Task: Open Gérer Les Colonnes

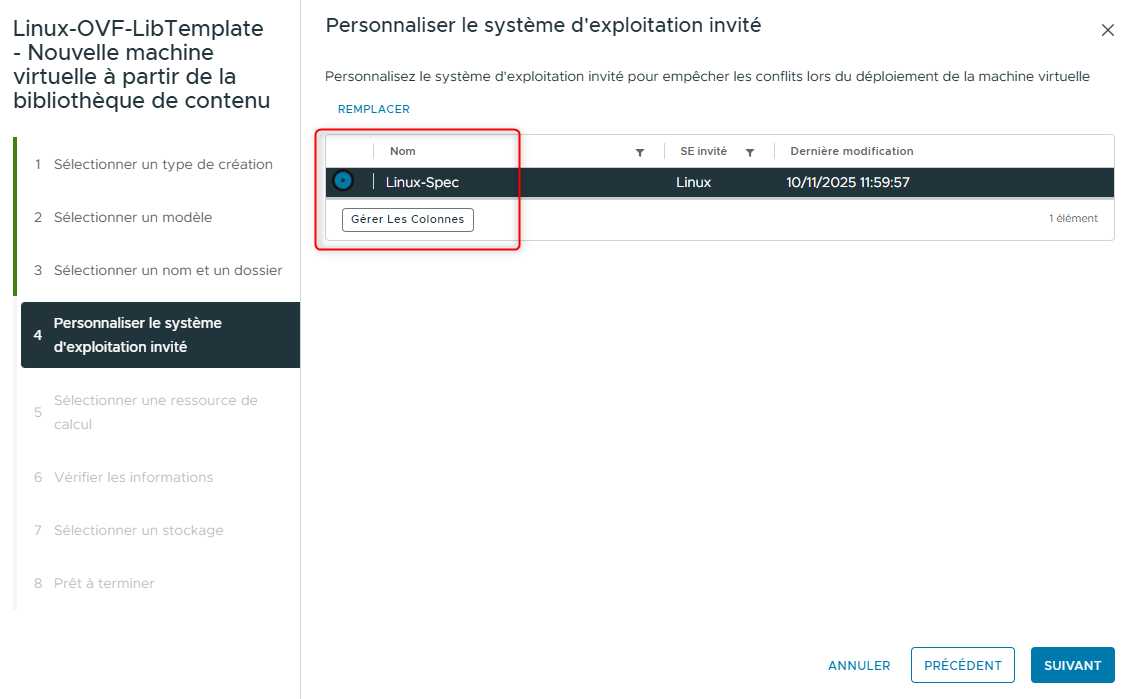Action: coord(407,219)
